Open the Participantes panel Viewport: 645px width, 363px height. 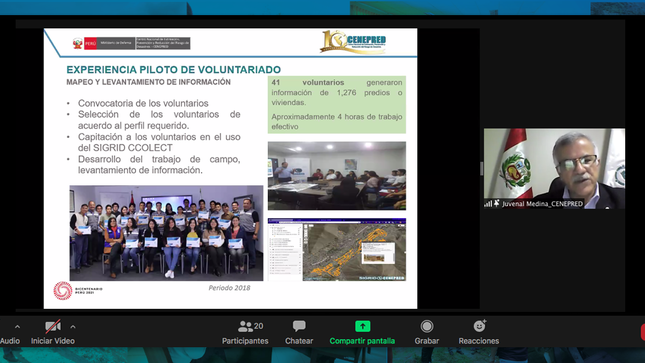point(245,333)
